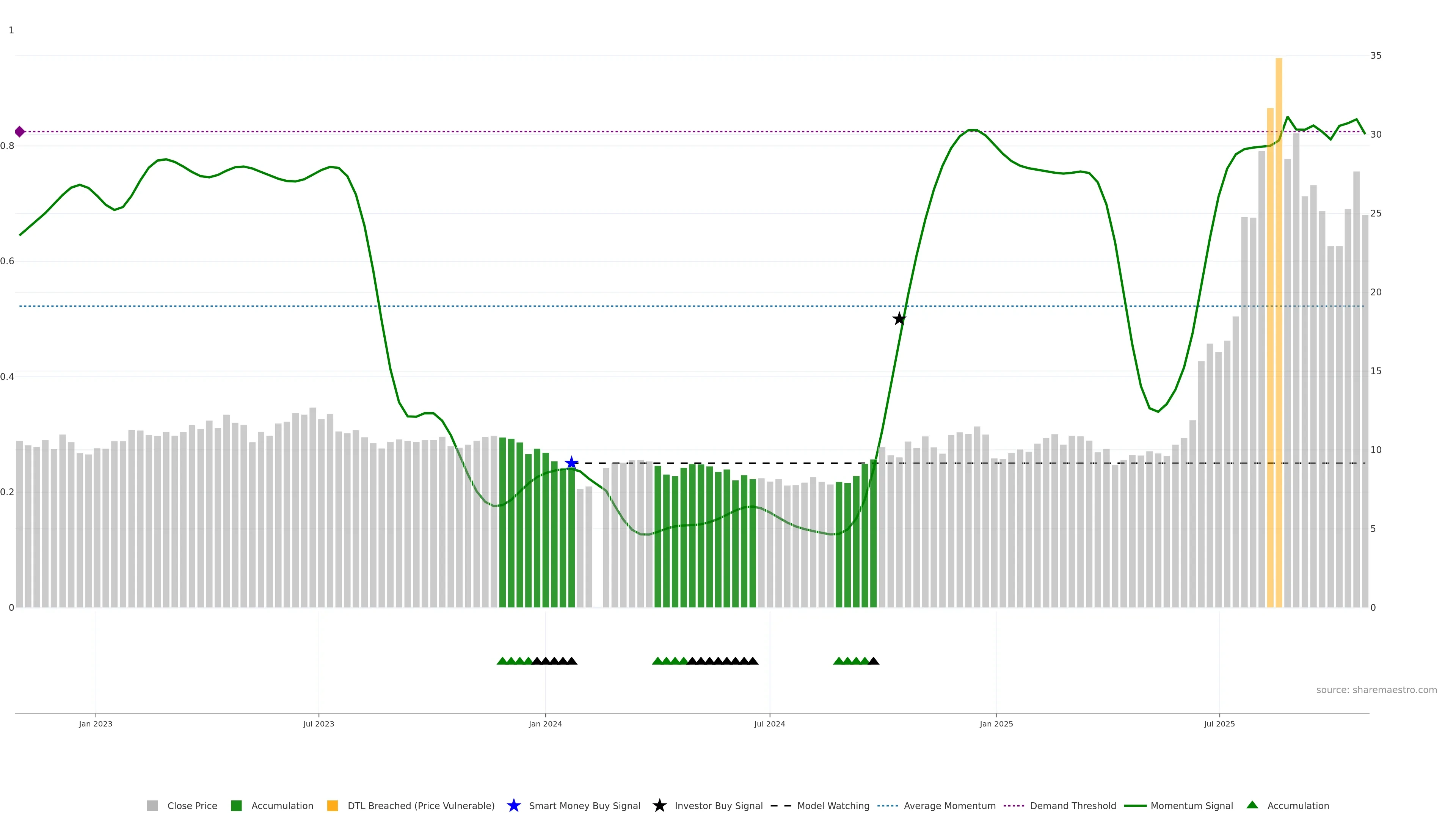The image size is (1456, 819).
Task: Click the green triangle Accumulation legend icon
Action: point(1252,805)
